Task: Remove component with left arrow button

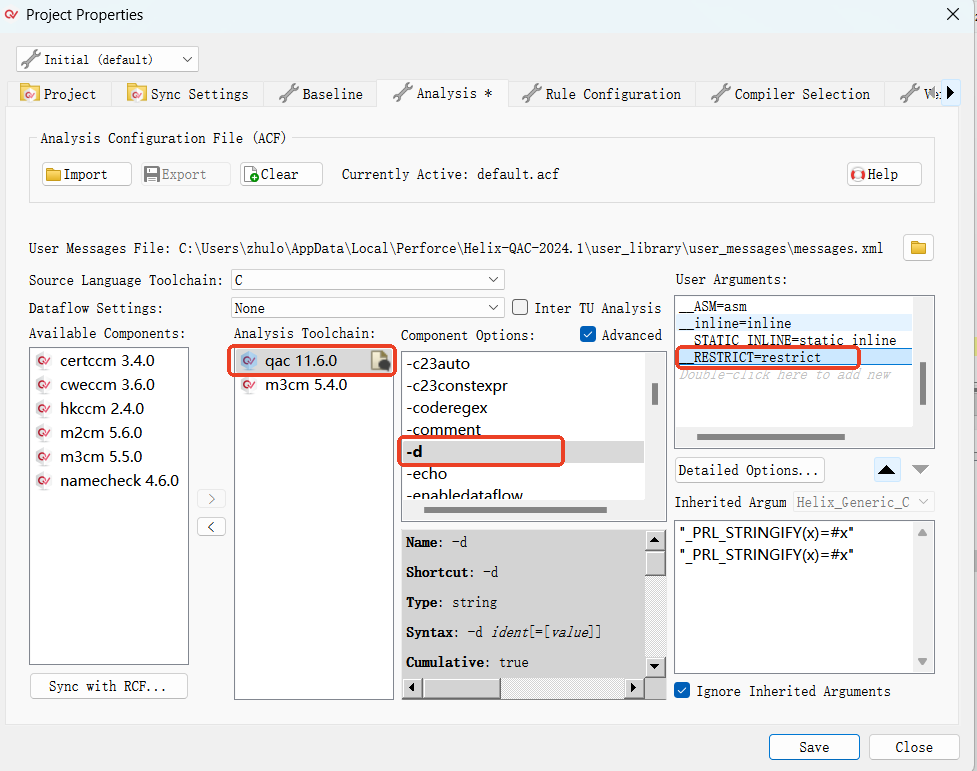Action: [x=211, y=527]
